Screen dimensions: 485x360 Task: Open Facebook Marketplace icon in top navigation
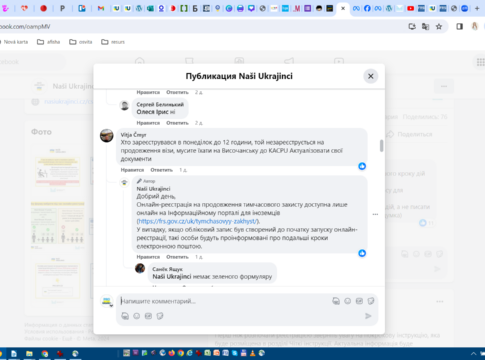[189, 61]
